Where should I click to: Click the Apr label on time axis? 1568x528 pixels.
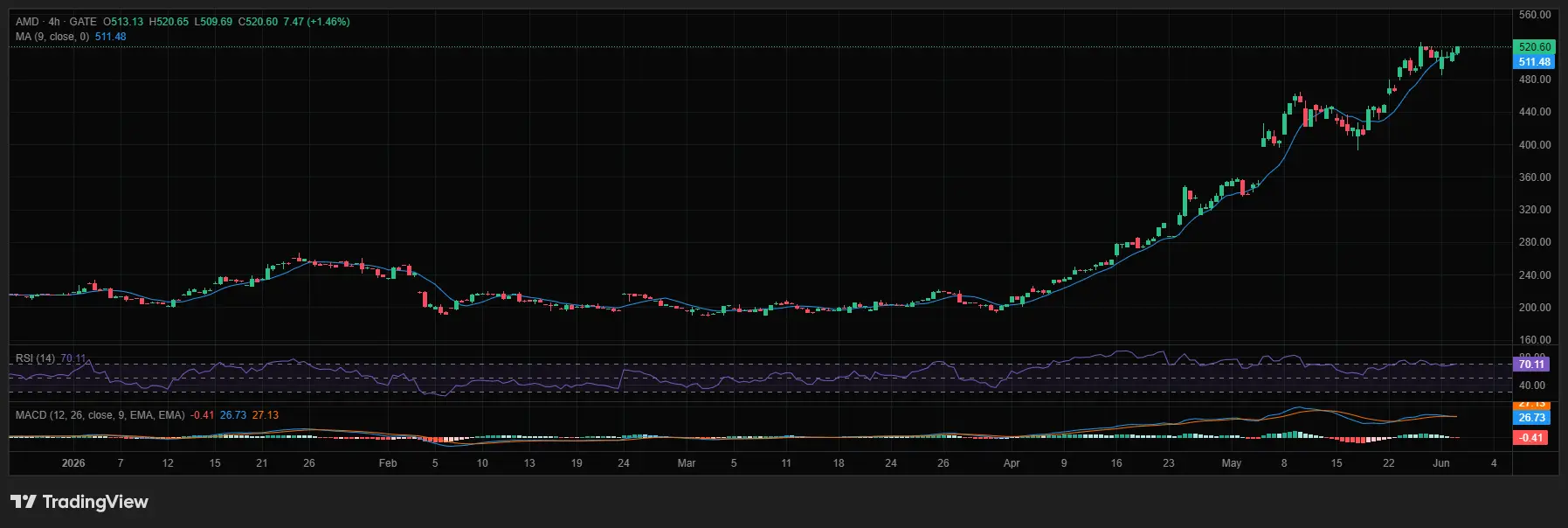1012,463
